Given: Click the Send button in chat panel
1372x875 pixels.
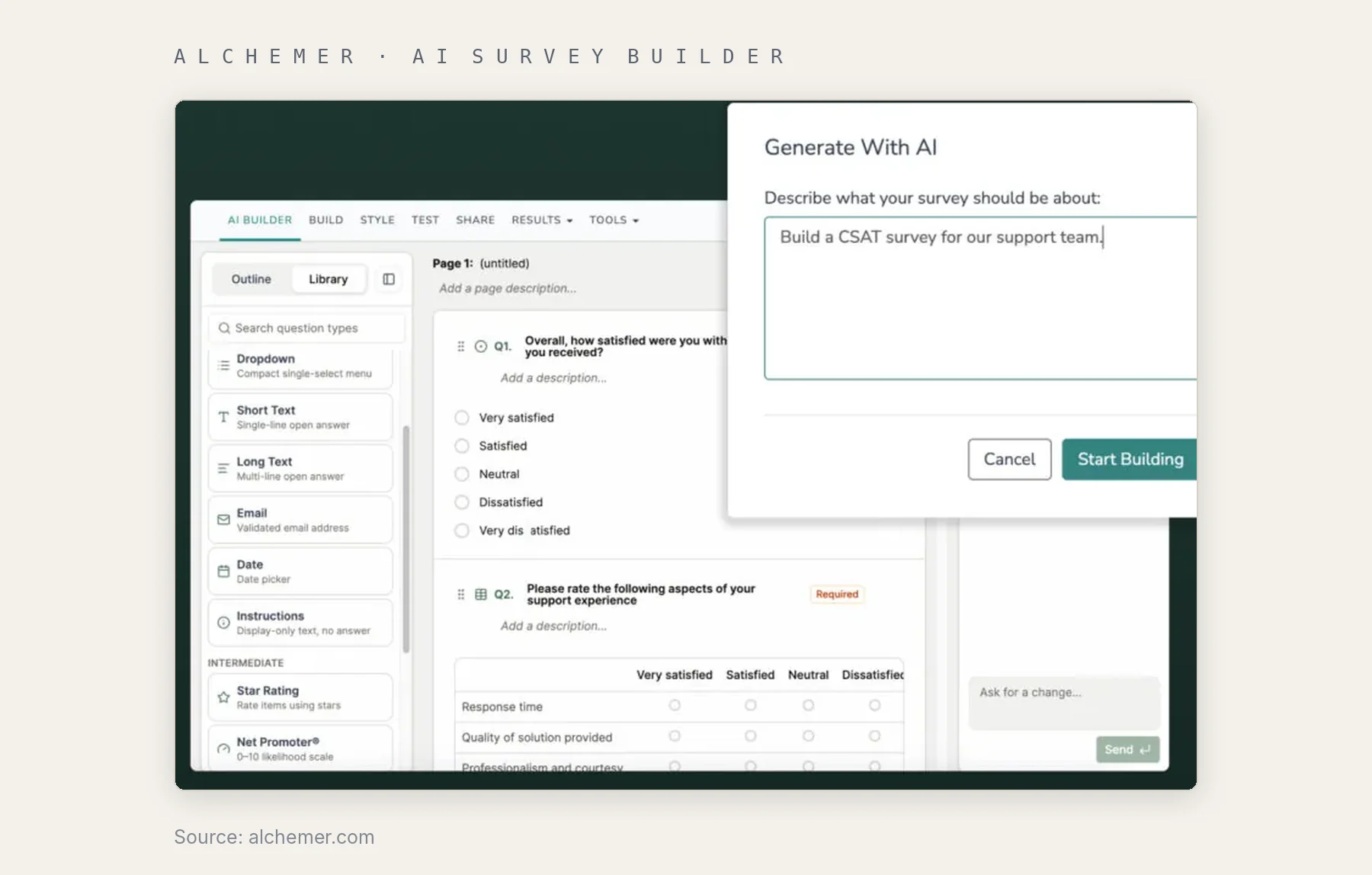Looking at the screenshot, I should pyautogui.click(x=1127, y=749).
